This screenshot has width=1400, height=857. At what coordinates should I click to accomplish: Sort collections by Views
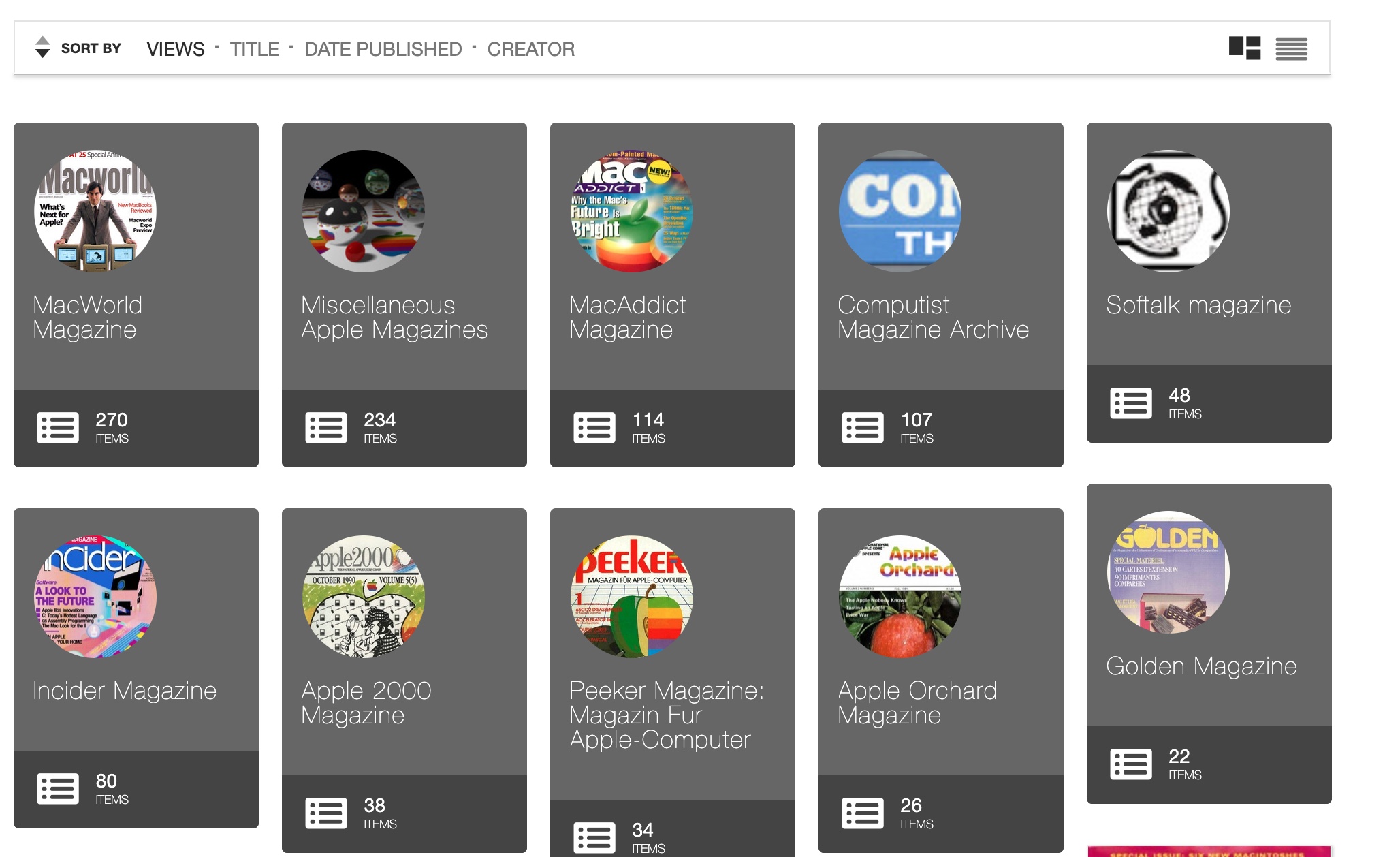(175, 49)
